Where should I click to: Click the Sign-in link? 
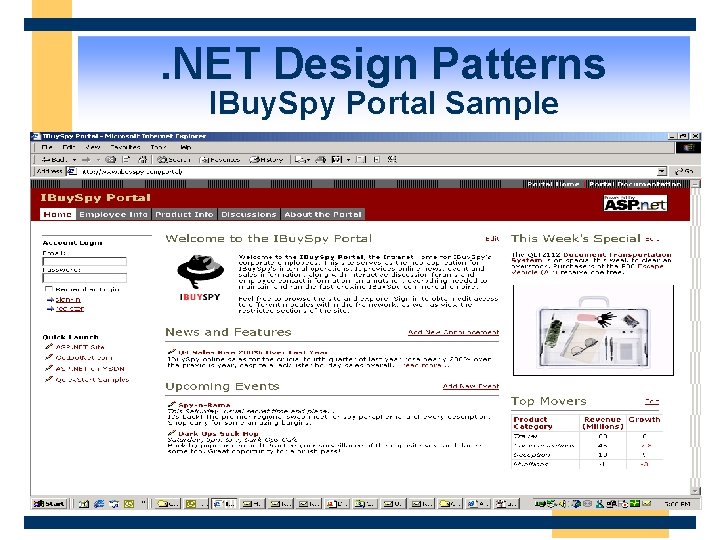click(68, 299)
